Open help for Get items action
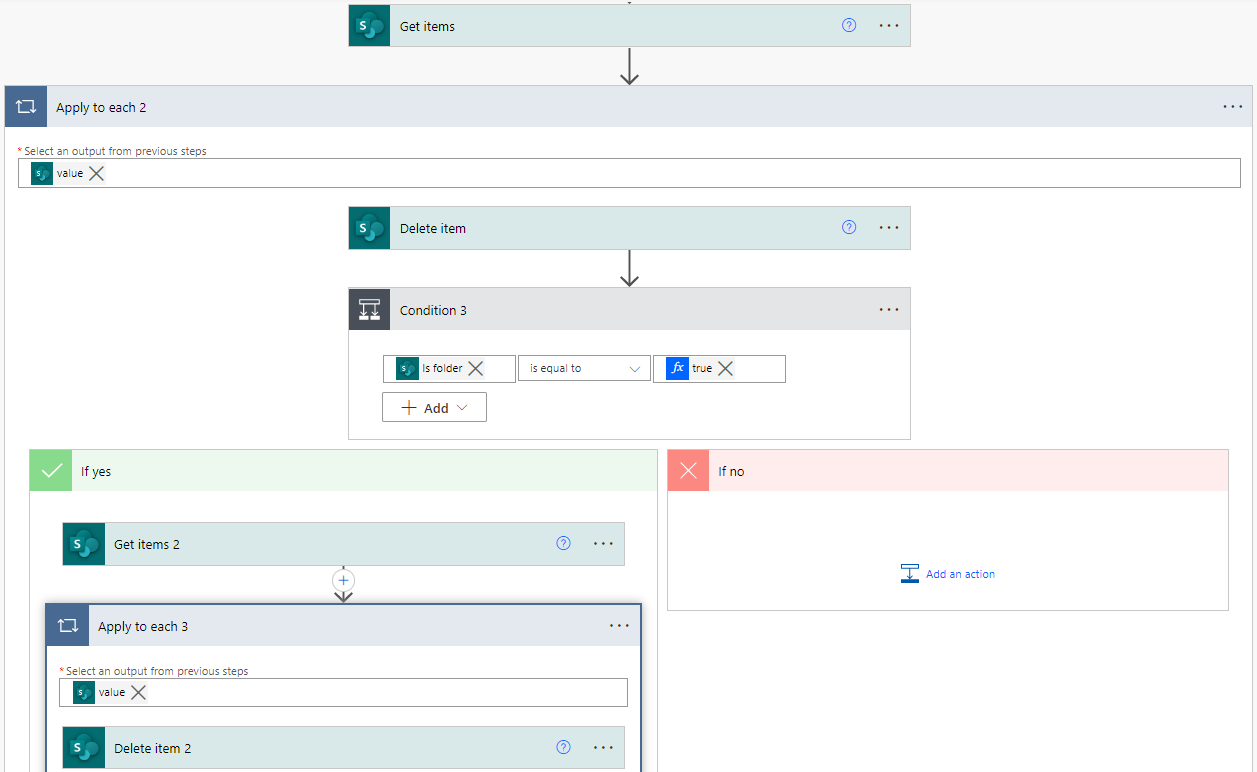 [849, 26]
